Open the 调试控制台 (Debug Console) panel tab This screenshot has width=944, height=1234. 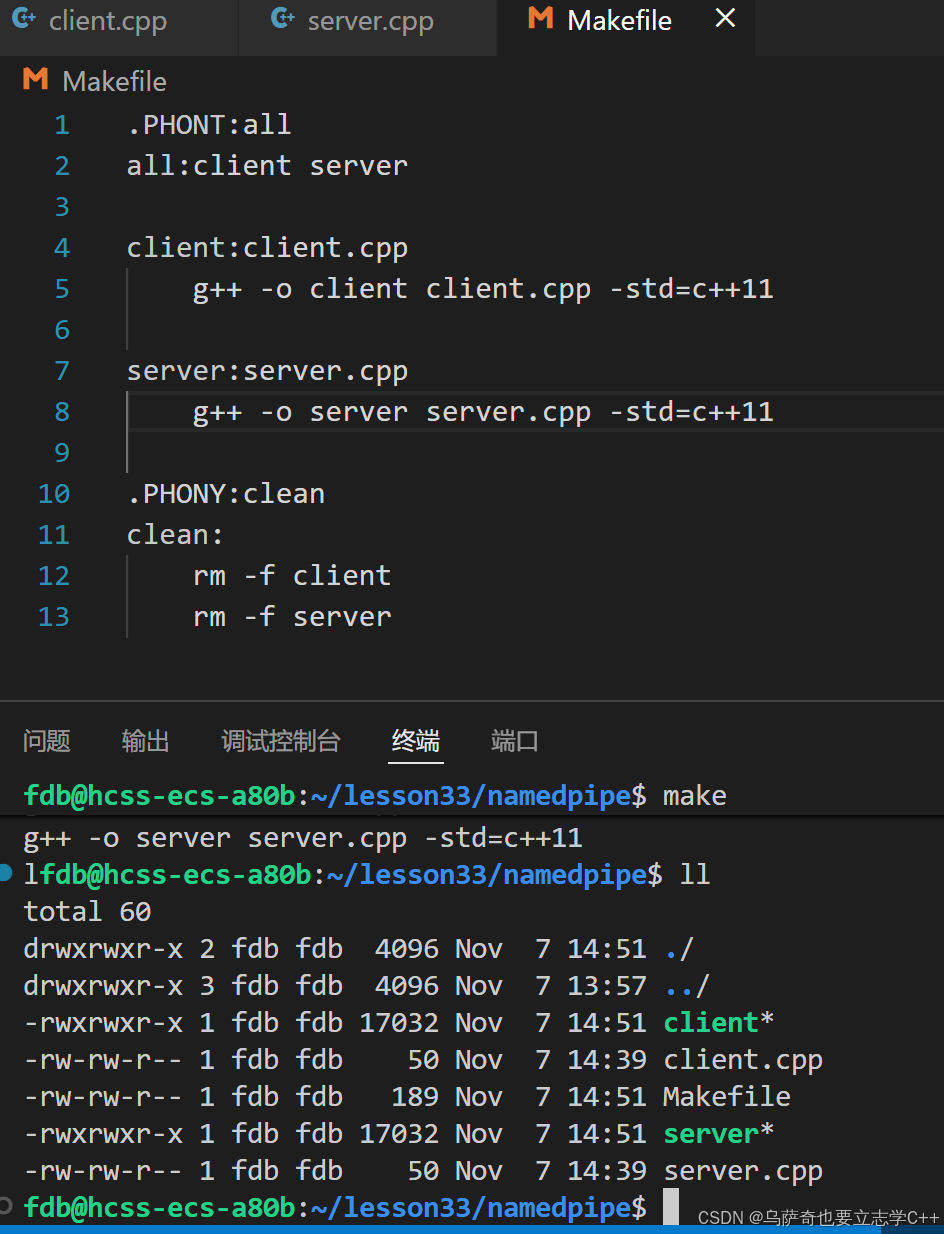(281, 741)
